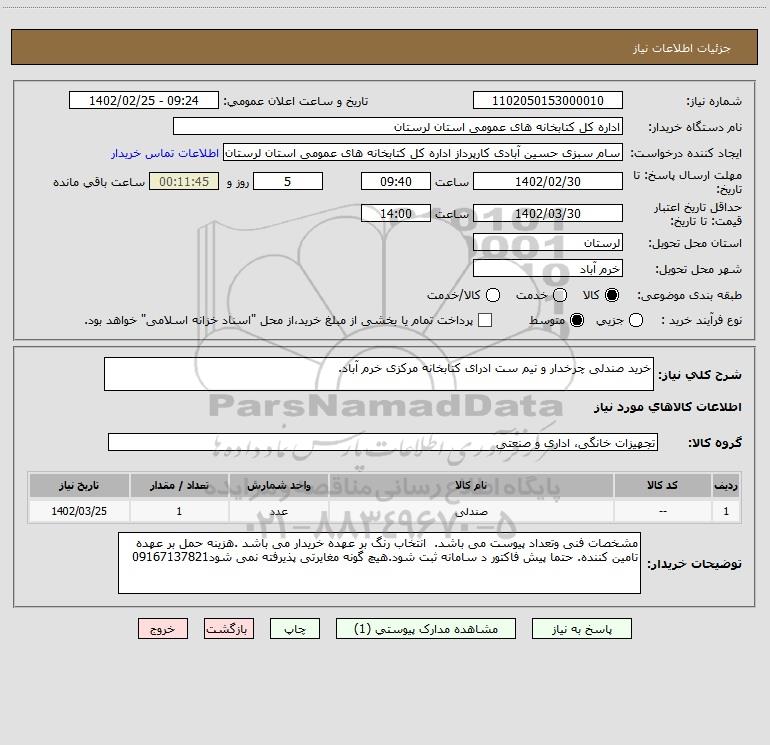Select the خدمت radio button
The image size is (770, 745).
(x=560, y=295)
